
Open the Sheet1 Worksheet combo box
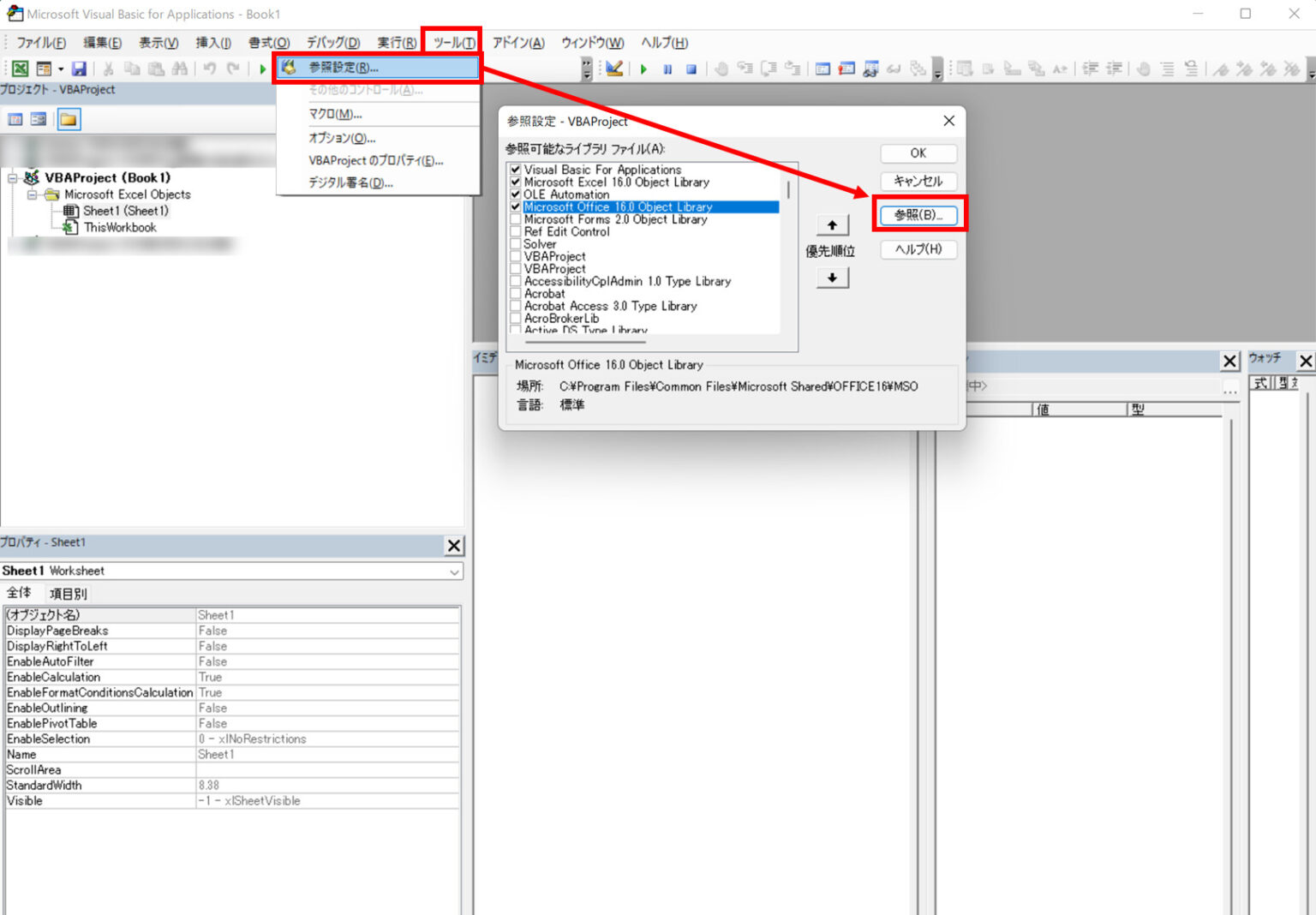[455, 571]
